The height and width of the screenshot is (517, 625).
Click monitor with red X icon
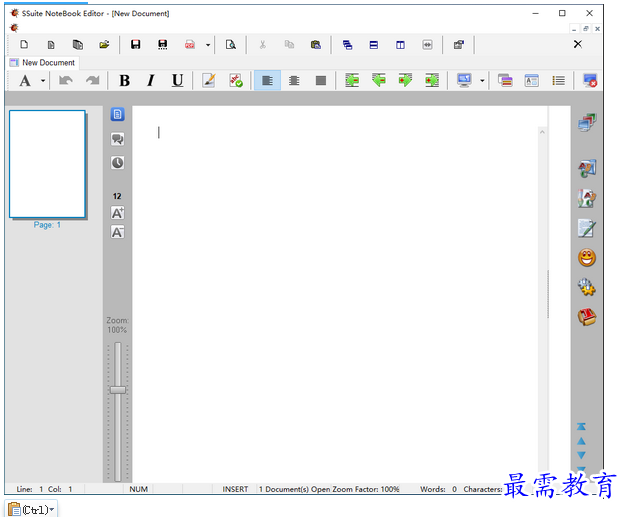(x=590, y=81)
